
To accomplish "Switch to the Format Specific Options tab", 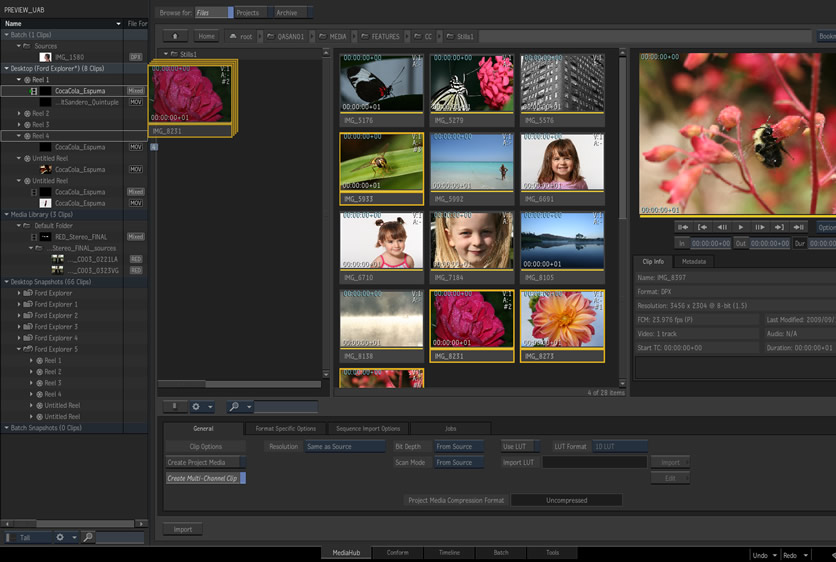I will 285,428.
